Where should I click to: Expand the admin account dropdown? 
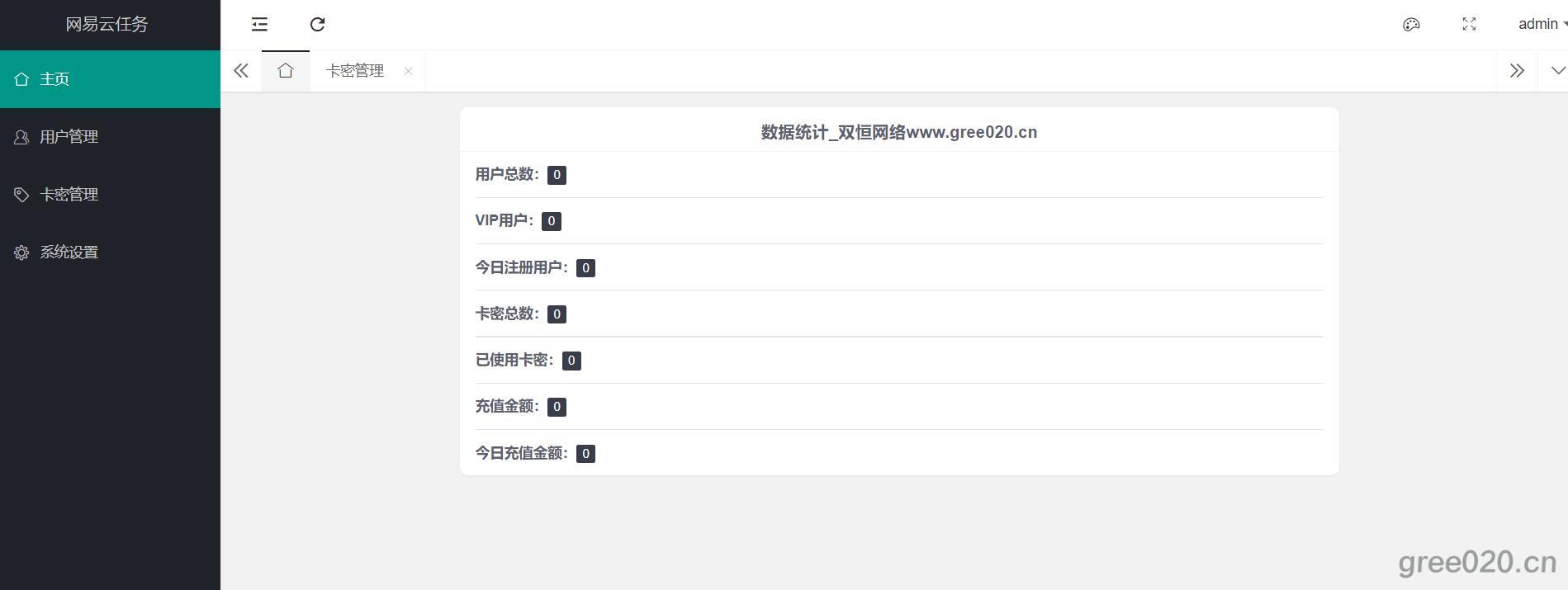click(x=1541, y=25)
